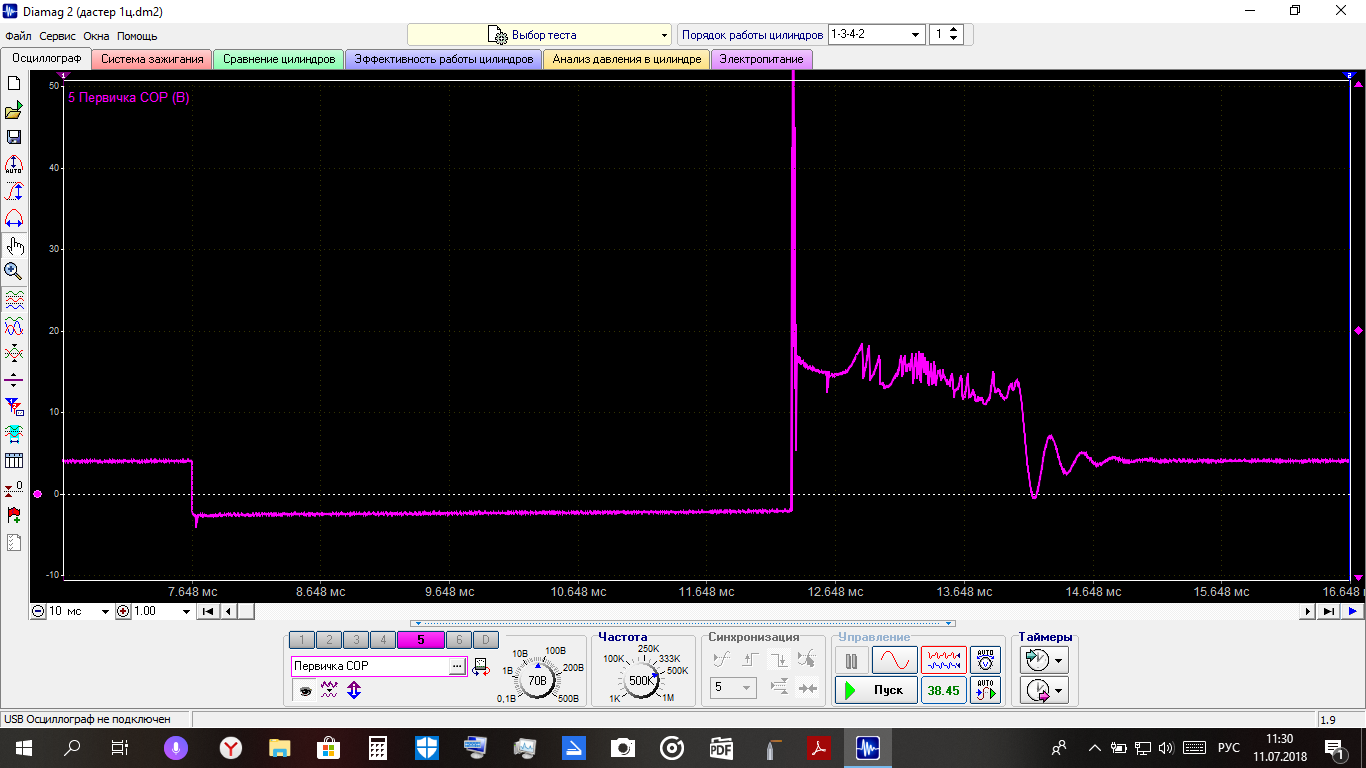
Task: Open the Помощь menu
Action: point(137,36)
